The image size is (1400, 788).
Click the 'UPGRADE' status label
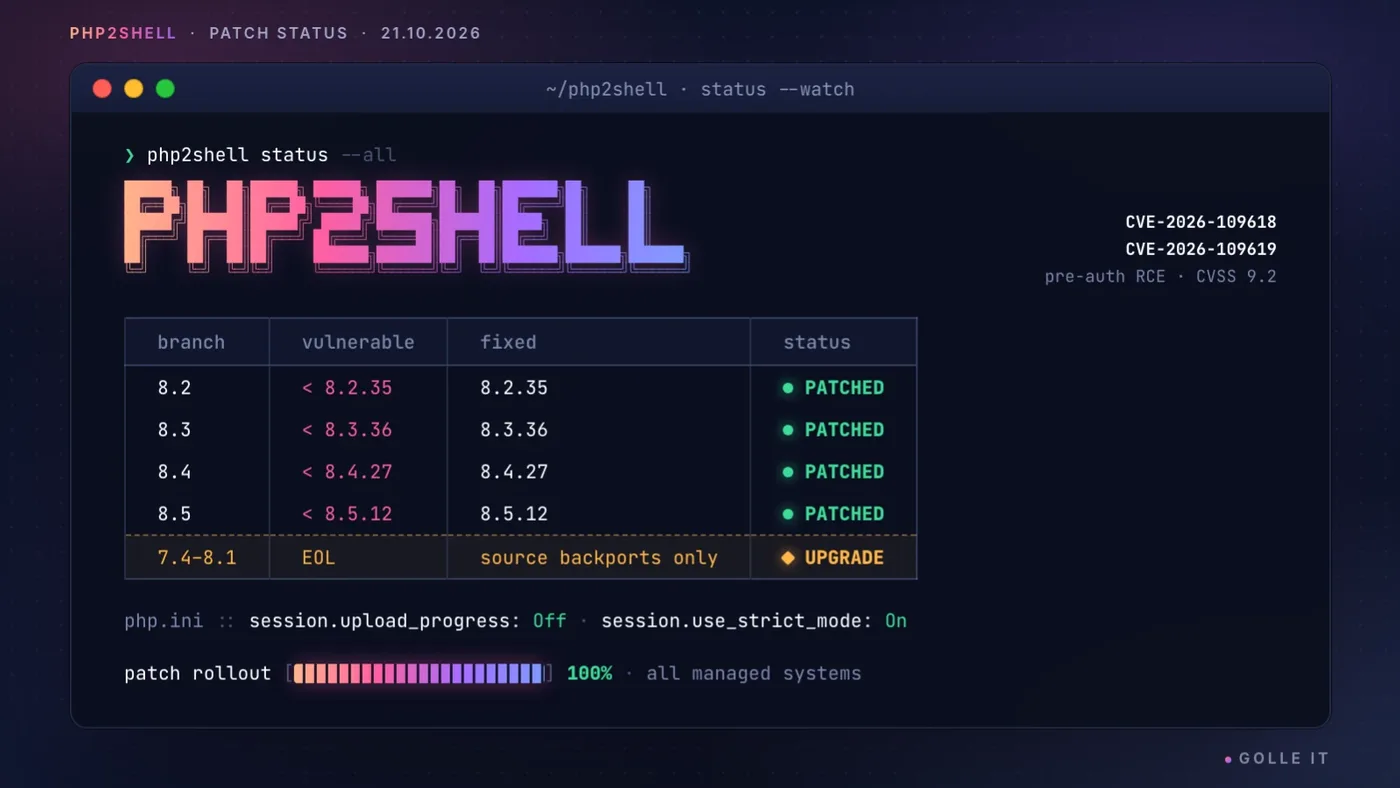[844, 558]
